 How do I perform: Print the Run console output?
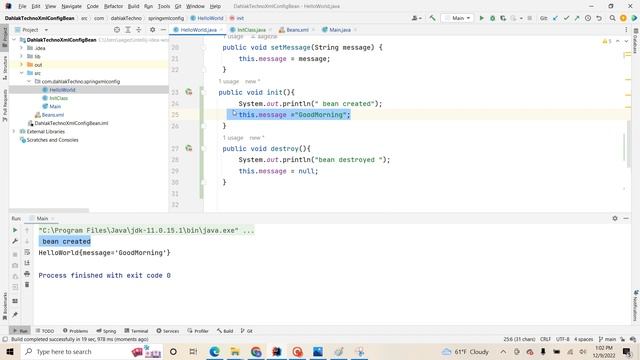(27, 273)
